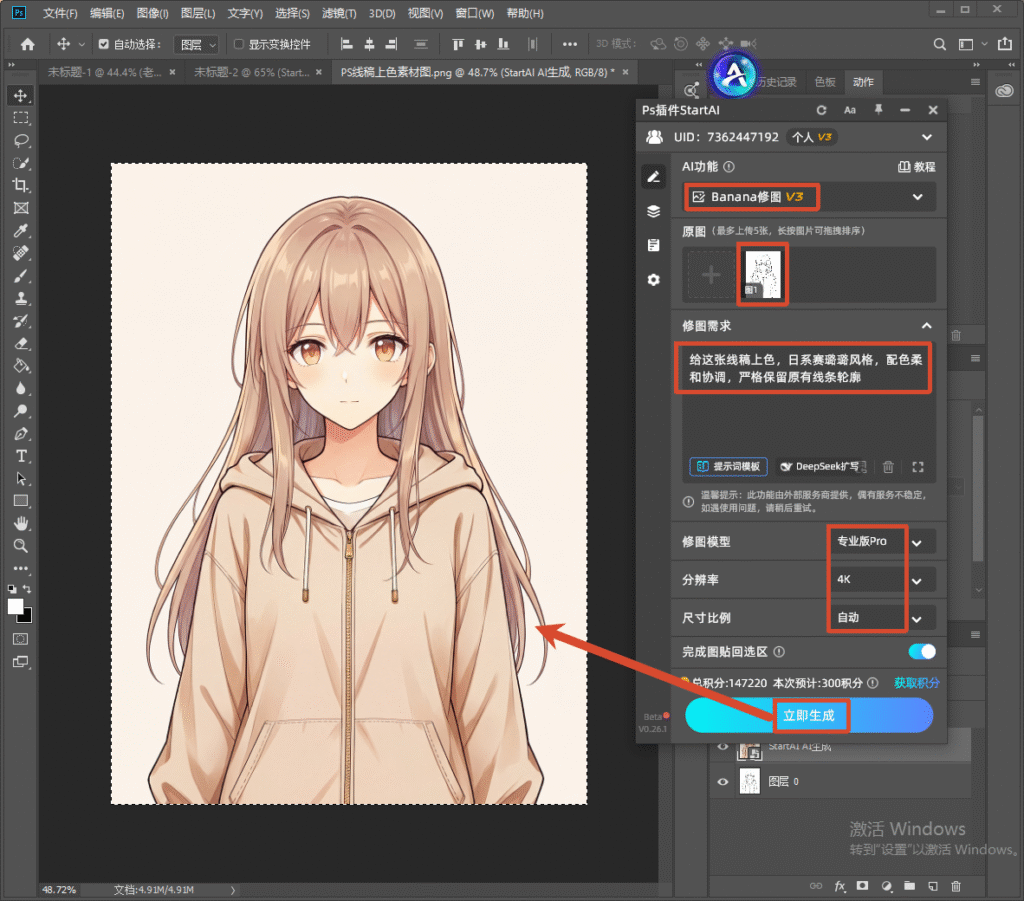Refresh the StartAI plugin panel
This screenshot has width=1024, height=901.
click(822, 110)
